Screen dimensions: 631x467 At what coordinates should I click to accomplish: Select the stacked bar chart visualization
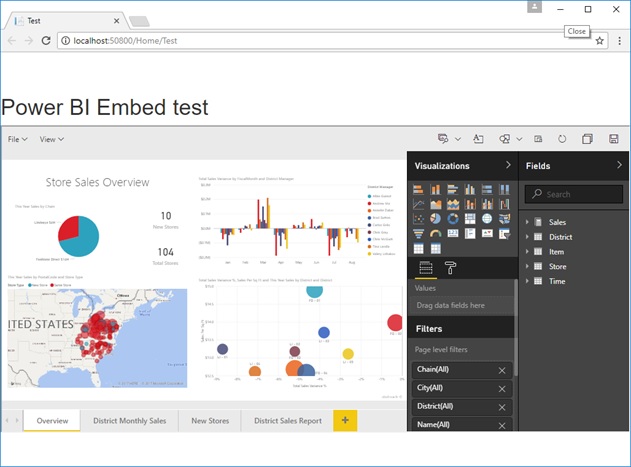pyautogui.click(x=419, y=189)
